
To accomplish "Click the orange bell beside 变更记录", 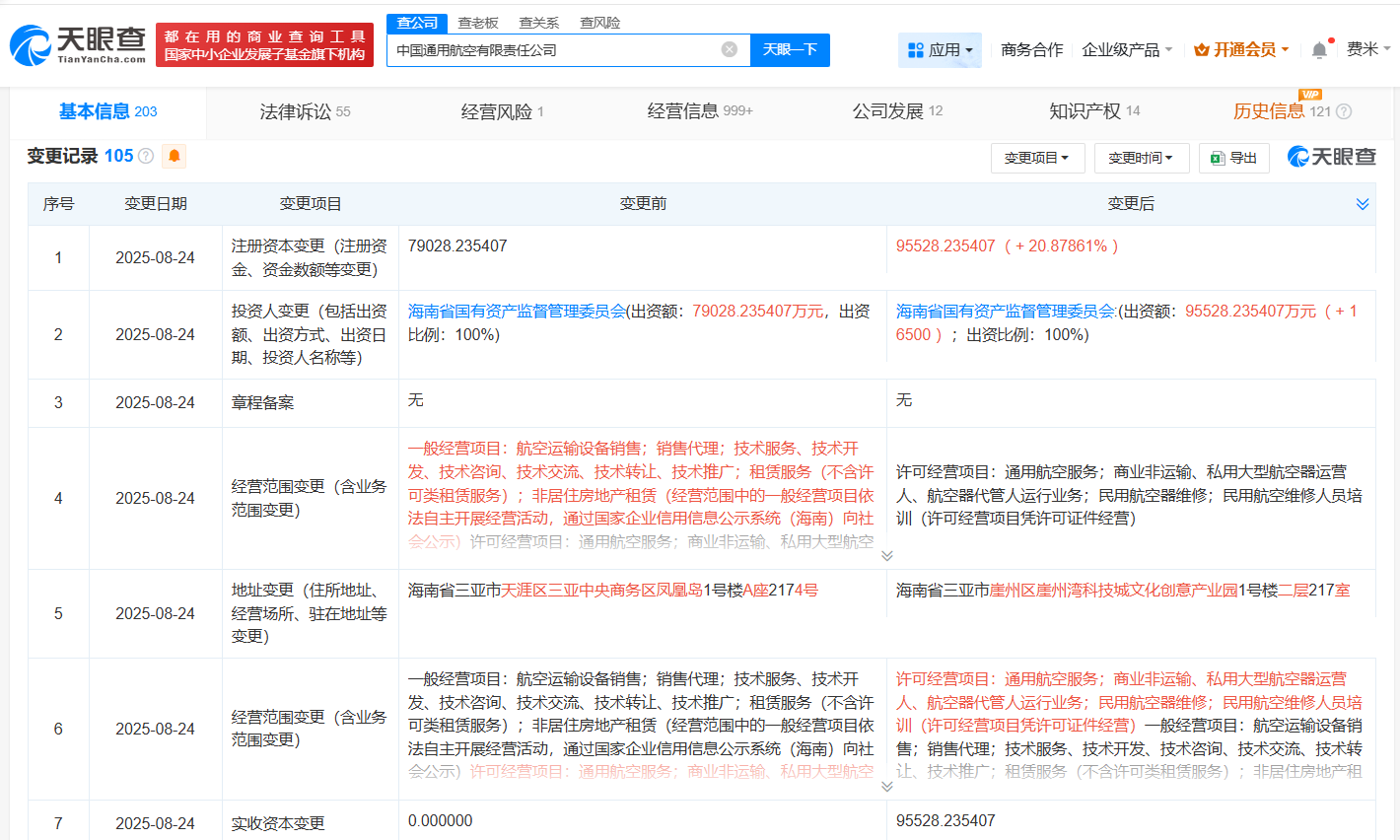I will [x=175, y=156].
